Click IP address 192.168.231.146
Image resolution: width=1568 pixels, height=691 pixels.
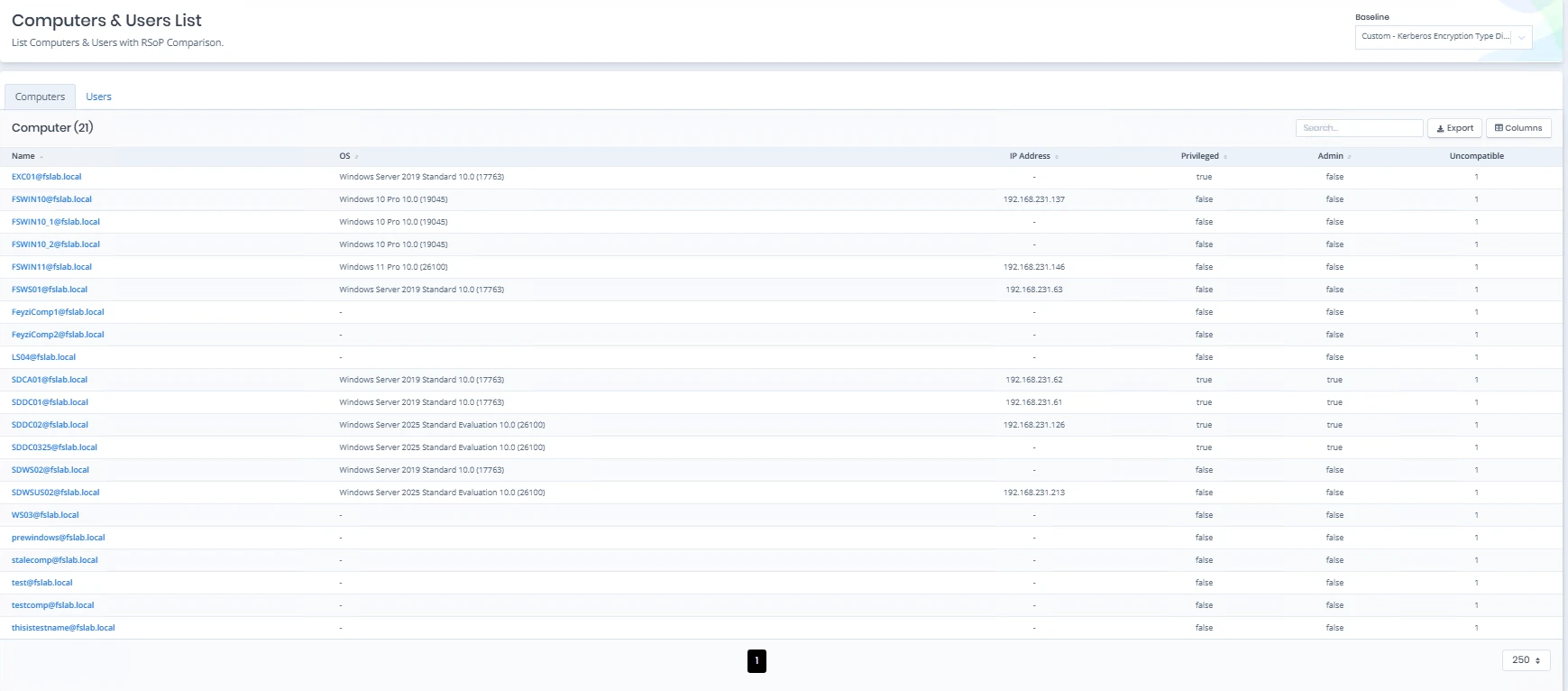[1034, 267]
